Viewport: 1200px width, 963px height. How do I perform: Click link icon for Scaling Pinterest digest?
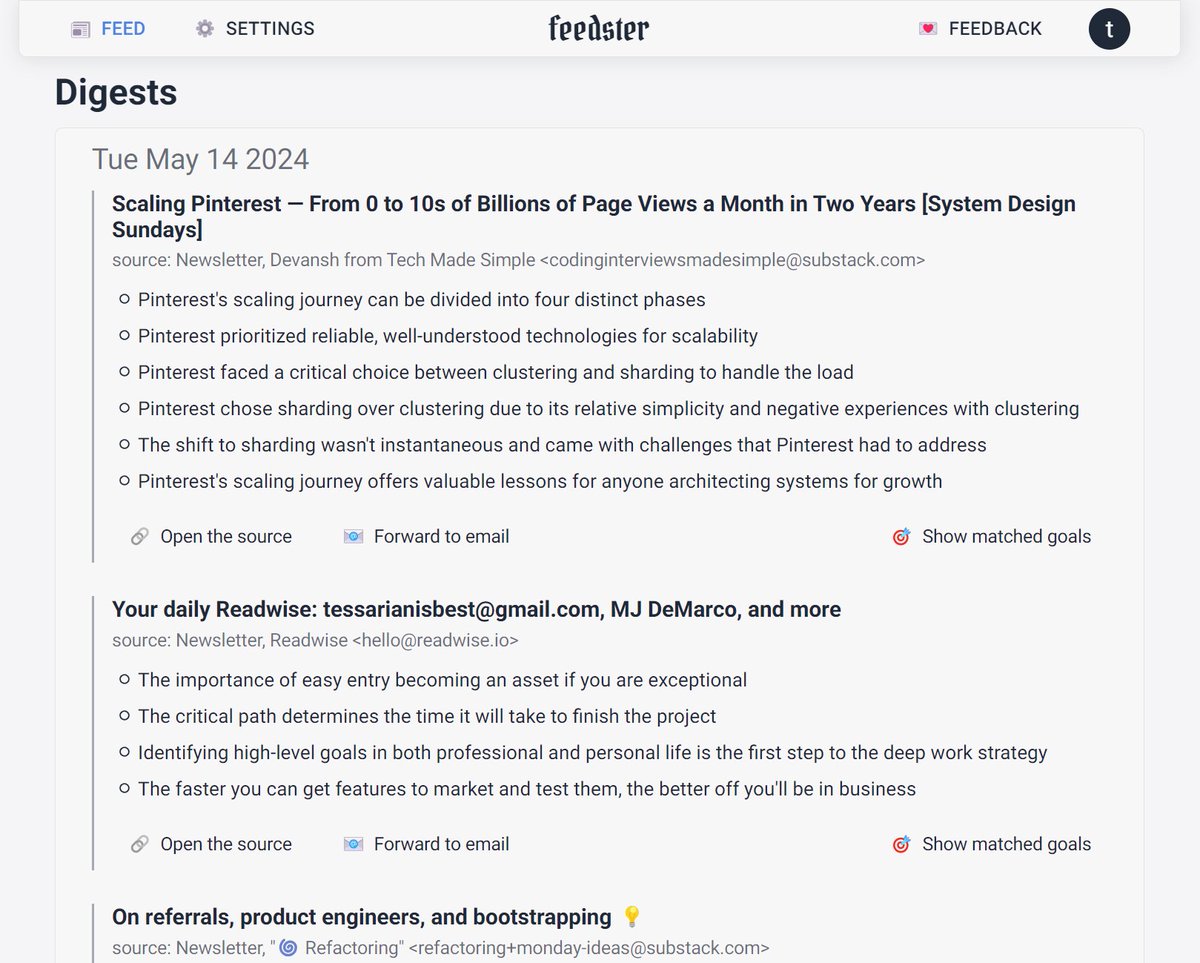pos(140,537)
